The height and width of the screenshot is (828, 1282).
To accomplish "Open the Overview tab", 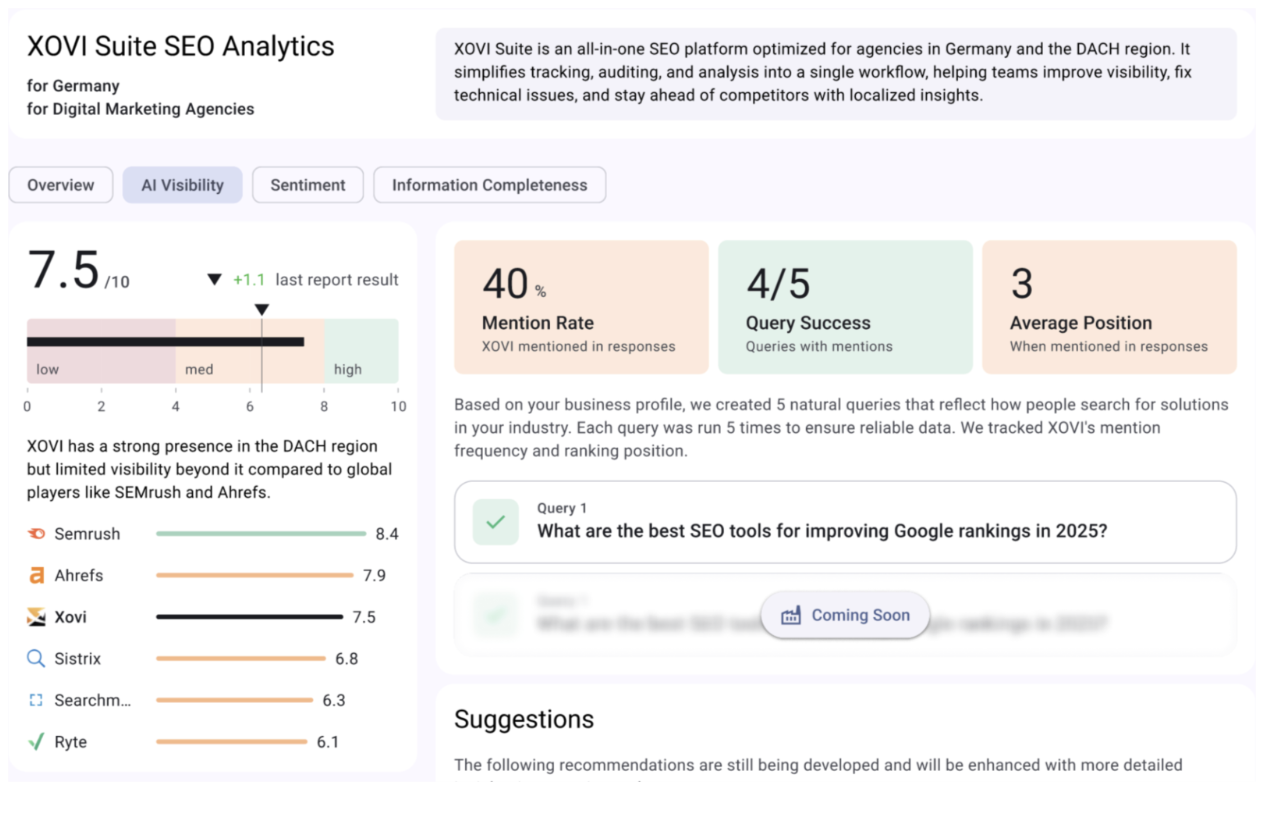I will click(61, 185).
